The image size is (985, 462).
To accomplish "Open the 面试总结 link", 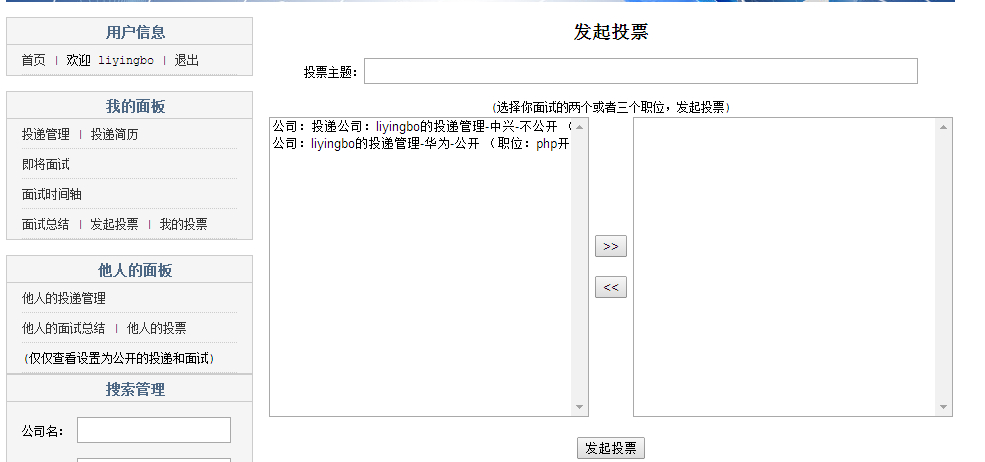I will [x=46, y=224].
